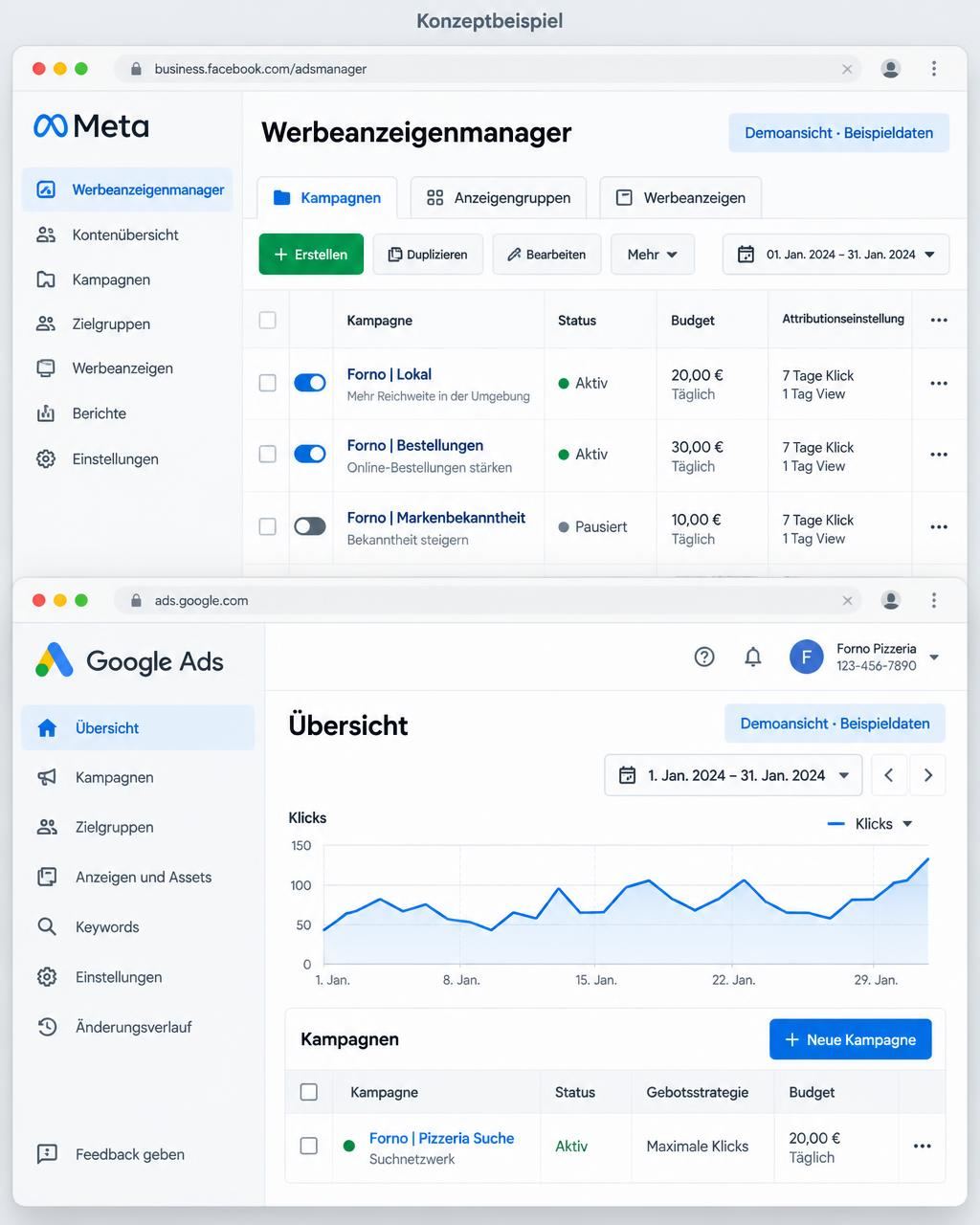Click the Neue Kampagne button

pos(851,1039)
